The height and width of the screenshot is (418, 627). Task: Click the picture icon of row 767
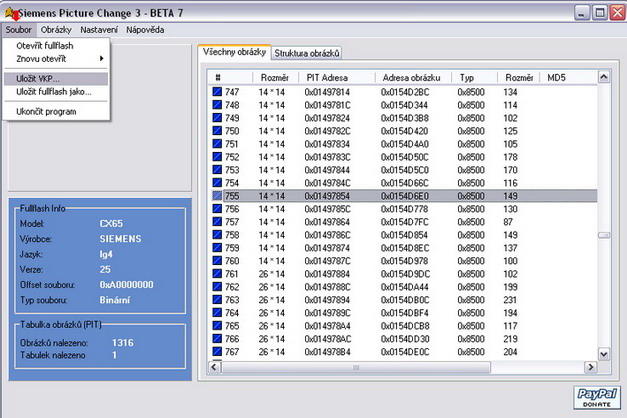pos(217,352)
